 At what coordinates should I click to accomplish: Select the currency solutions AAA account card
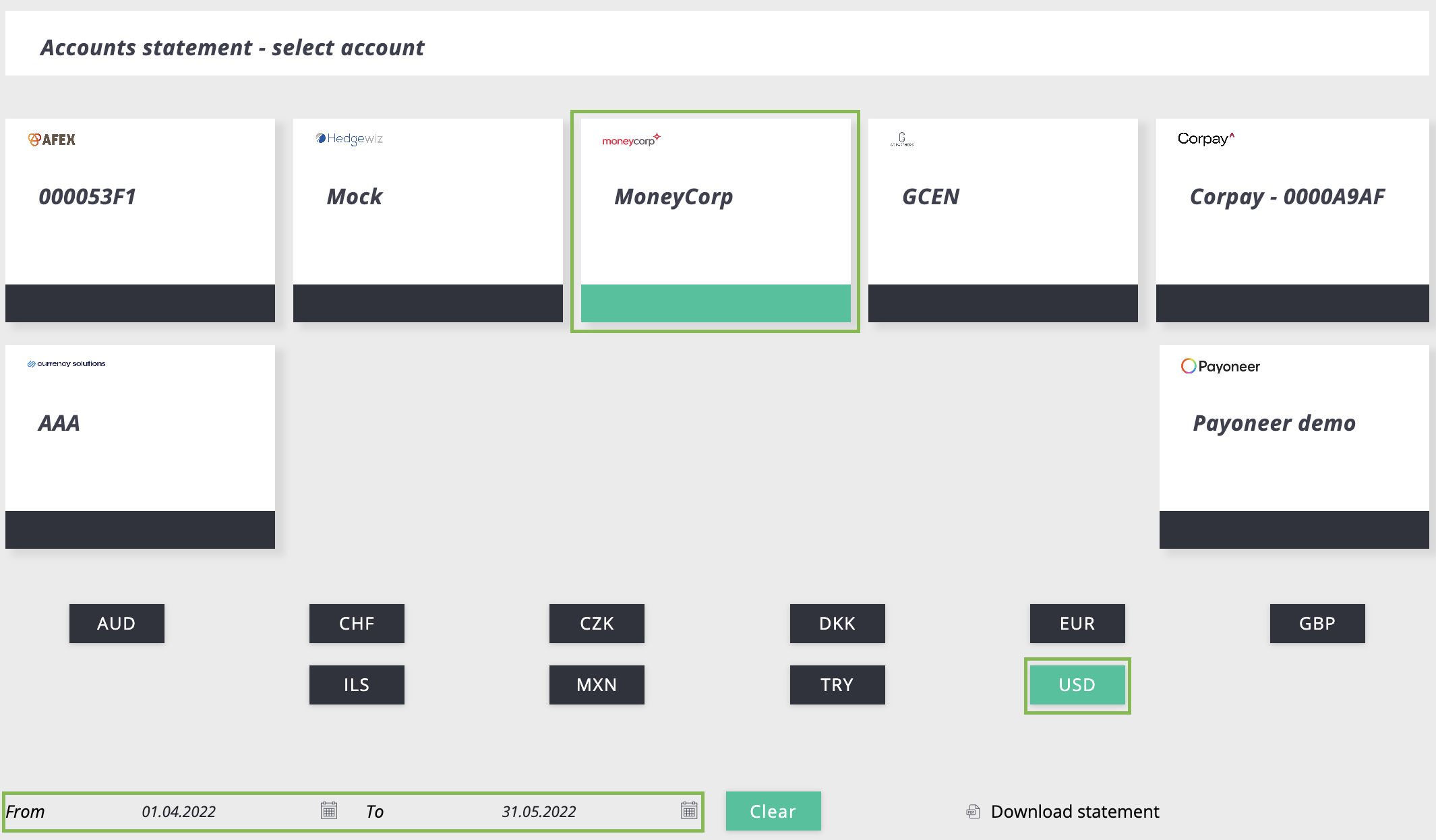pyautogui.click(x=140, y=447)
